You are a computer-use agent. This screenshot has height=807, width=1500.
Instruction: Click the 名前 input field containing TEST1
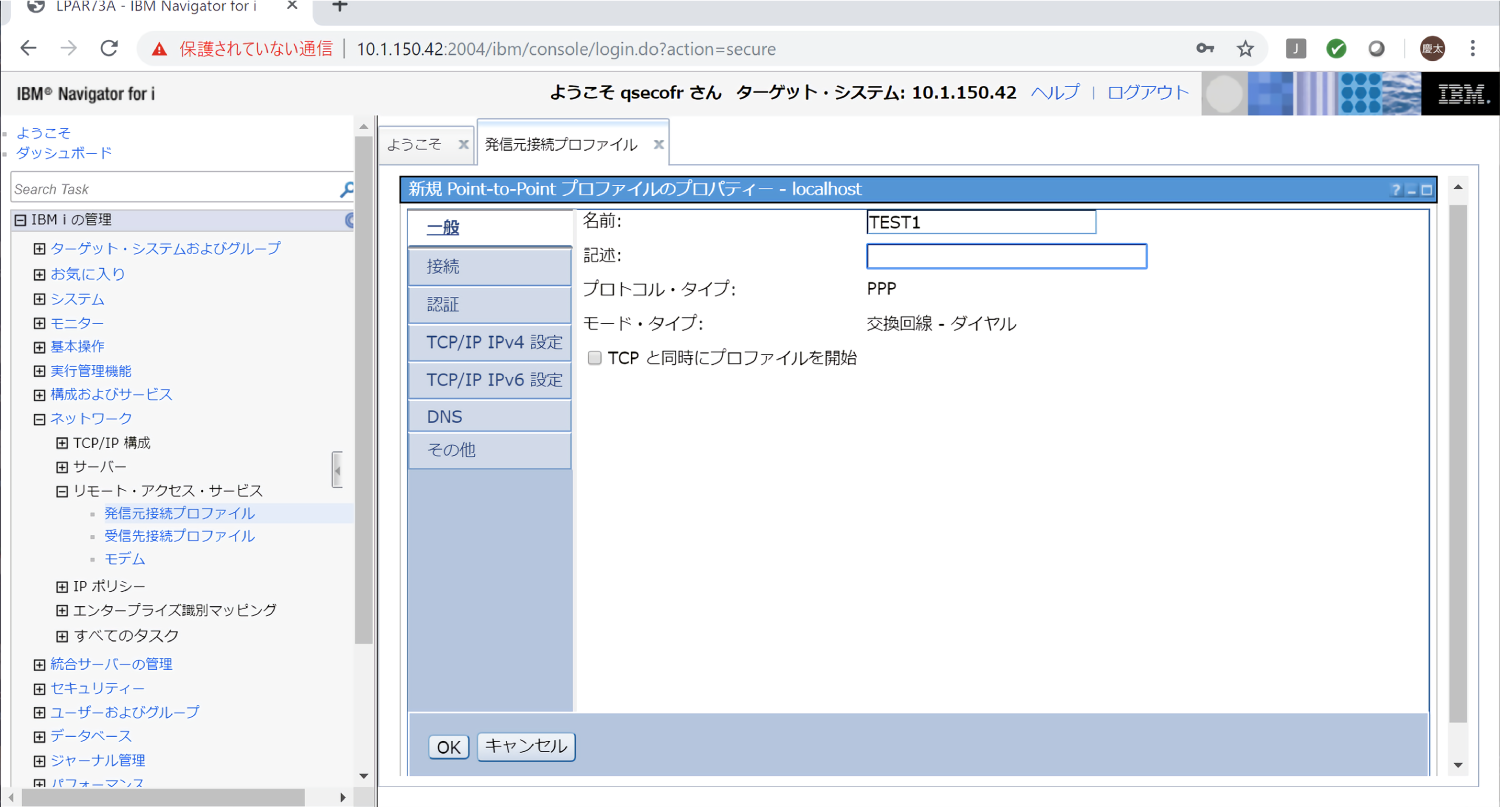click(981, 222)
